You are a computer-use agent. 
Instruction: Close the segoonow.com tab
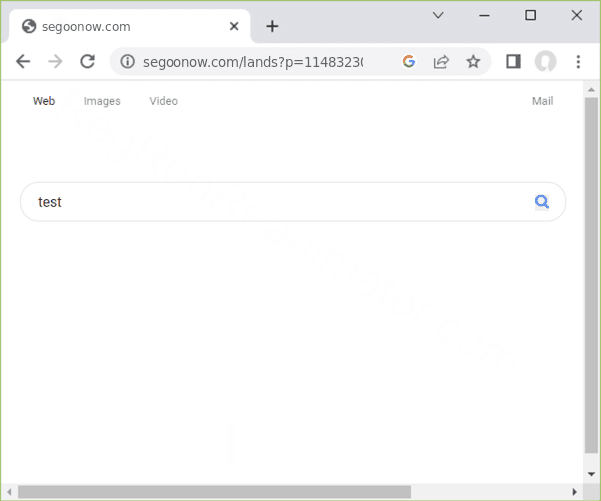(234, 26)
